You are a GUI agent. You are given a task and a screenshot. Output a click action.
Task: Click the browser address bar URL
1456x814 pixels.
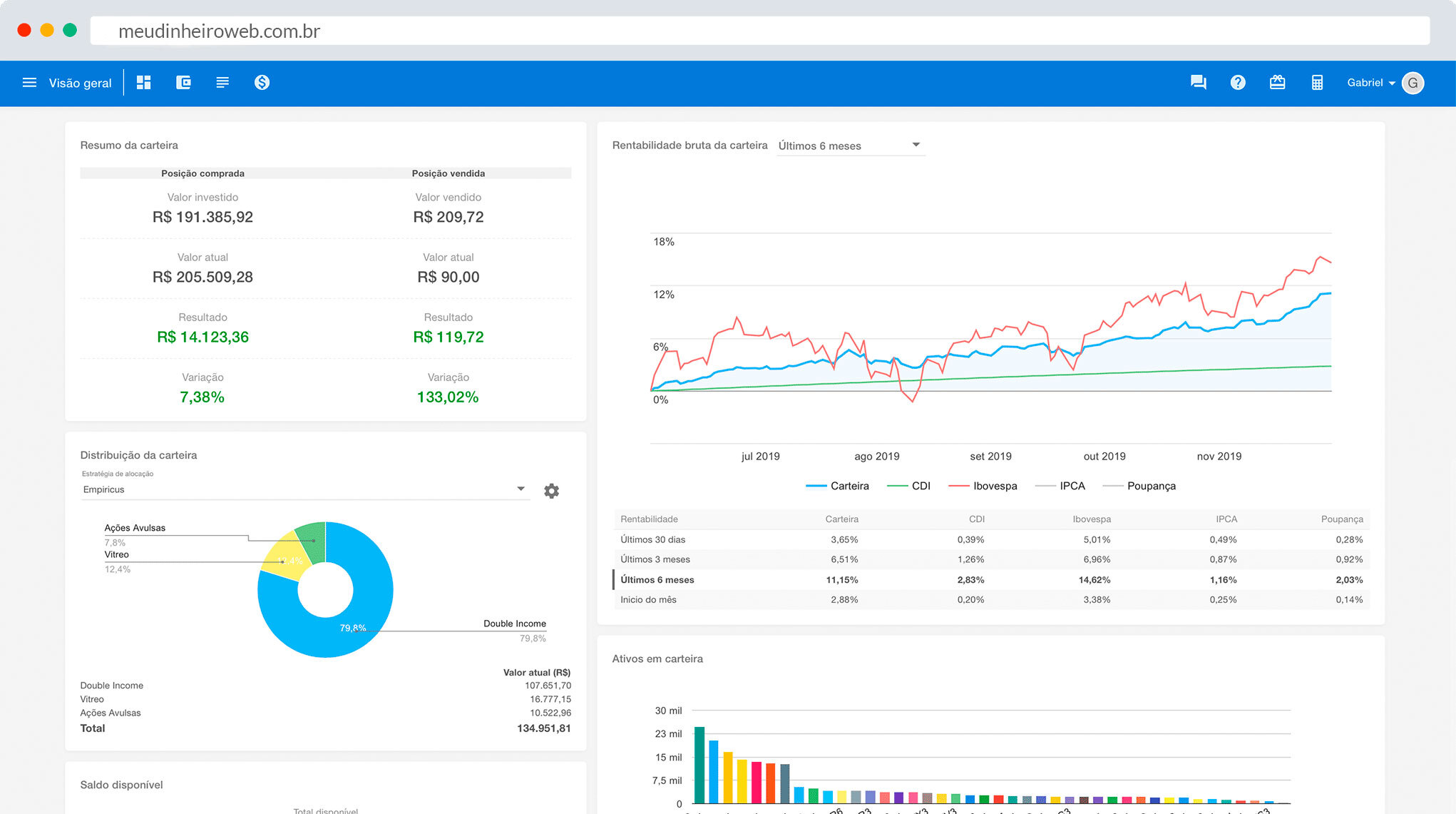(x=220, y=31)
